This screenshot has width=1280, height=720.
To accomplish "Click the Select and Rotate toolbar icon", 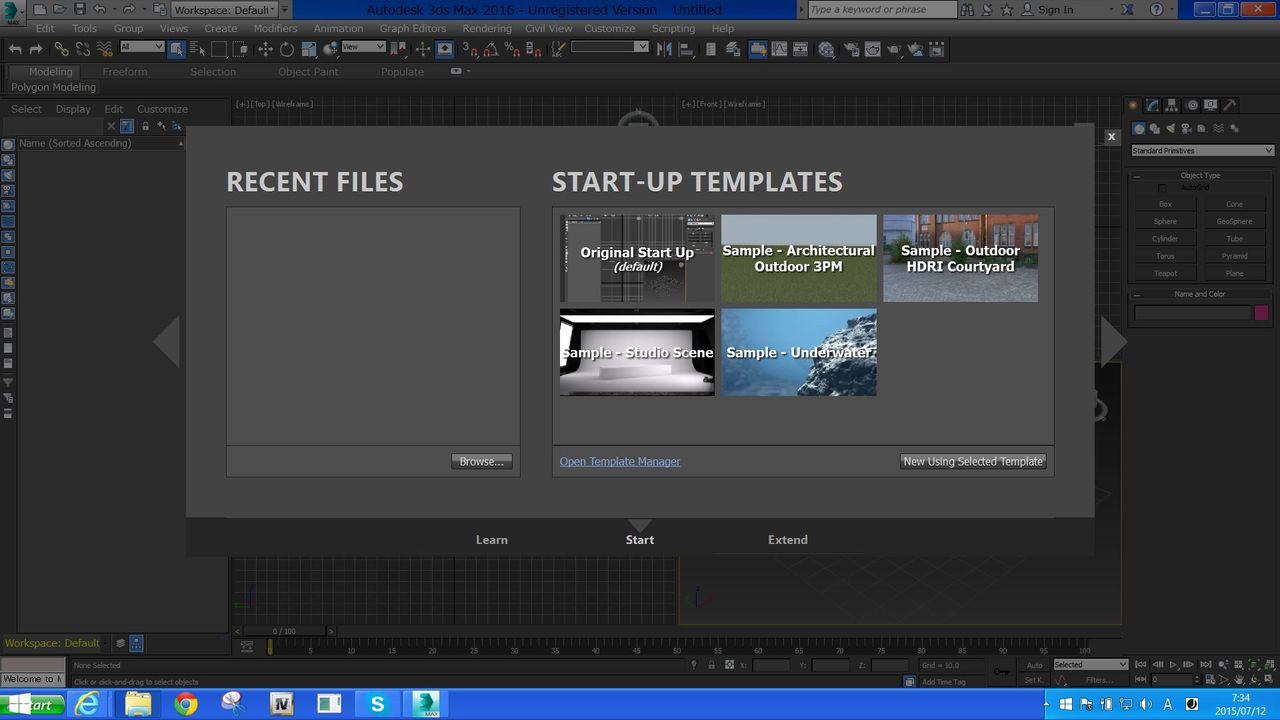I will click(x=286, y=49).
